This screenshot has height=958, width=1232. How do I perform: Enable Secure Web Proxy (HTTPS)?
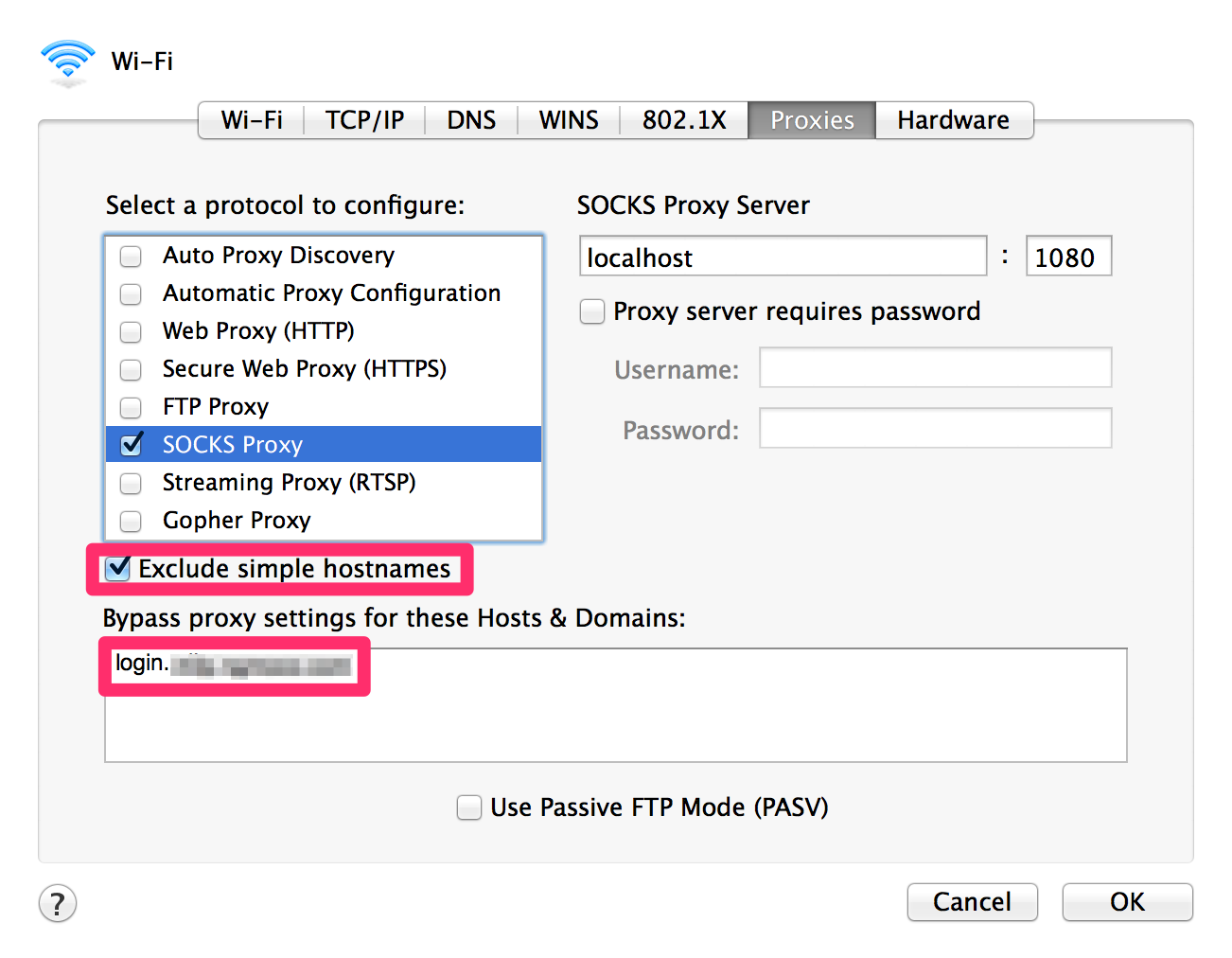pos(130,369)
